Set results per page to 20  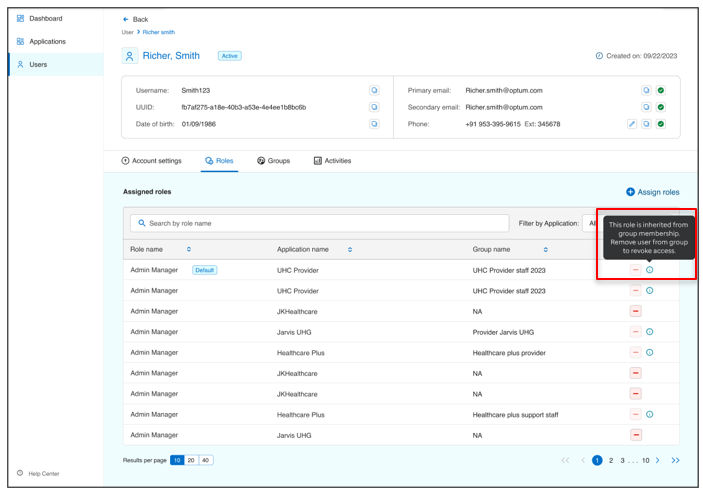click(191, 460)
